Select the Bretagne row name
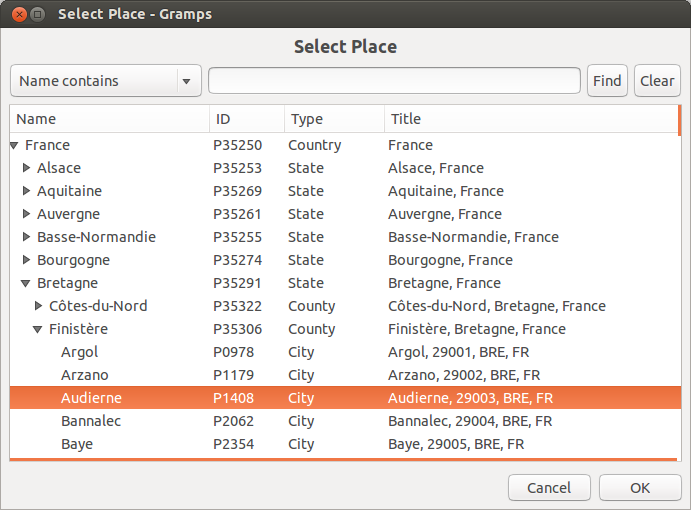This screenshot has height=510, width=691. point(67,283)
